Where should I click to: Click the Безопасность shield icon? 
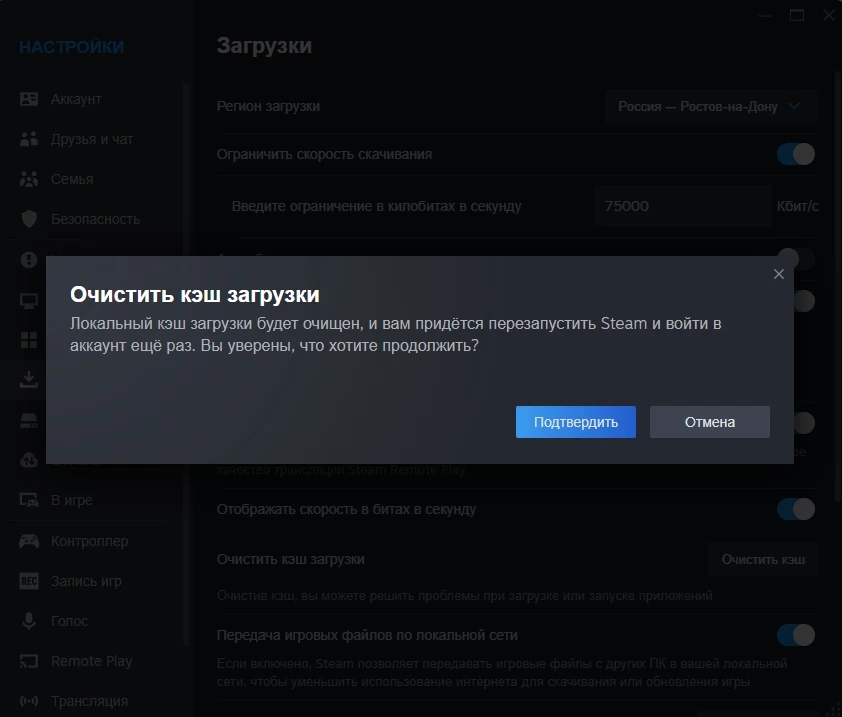29,219
